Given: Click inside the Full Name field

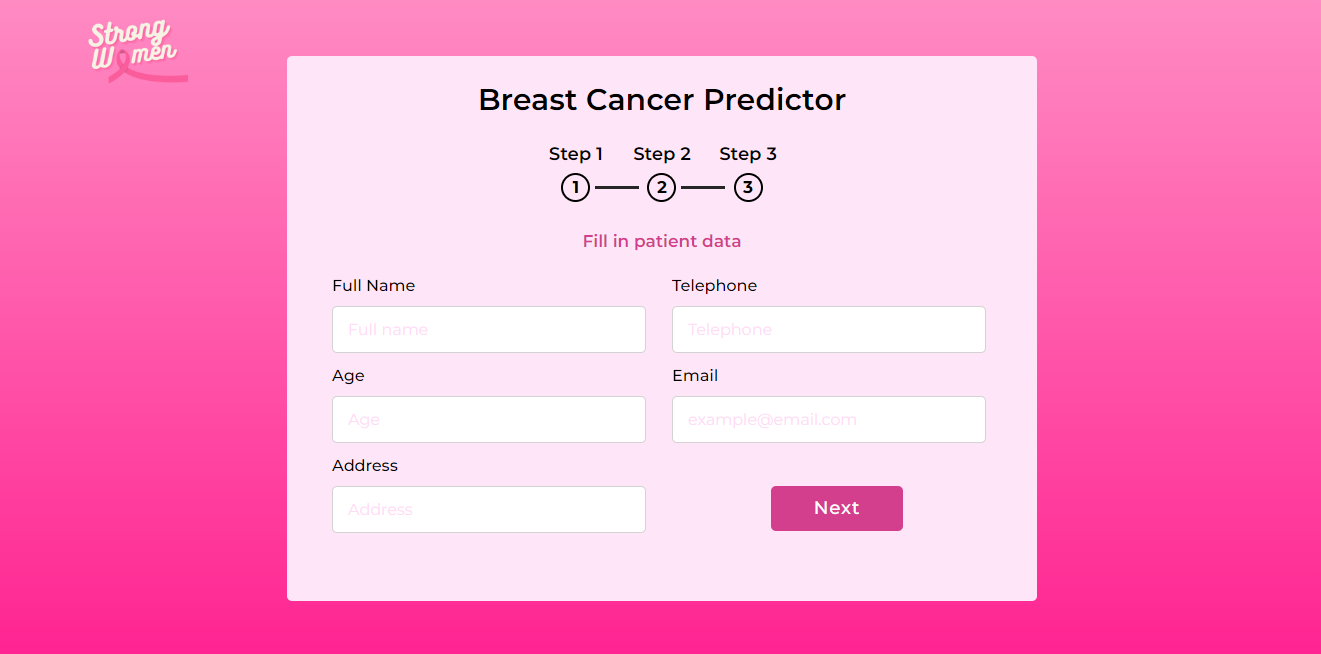Looking at the screenshot, I should coord(488,329).
